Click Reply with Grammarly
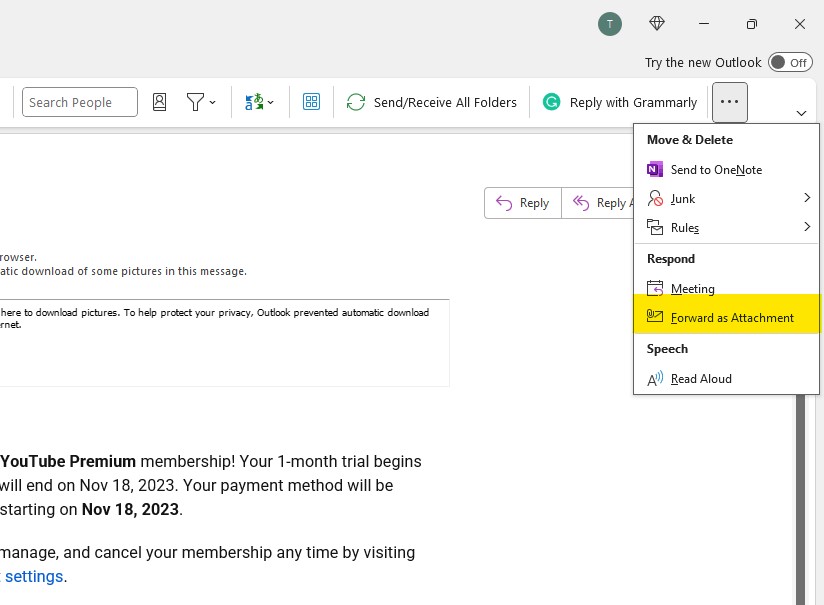This screenshot has height=605, width=824. [x=620, y=102]
